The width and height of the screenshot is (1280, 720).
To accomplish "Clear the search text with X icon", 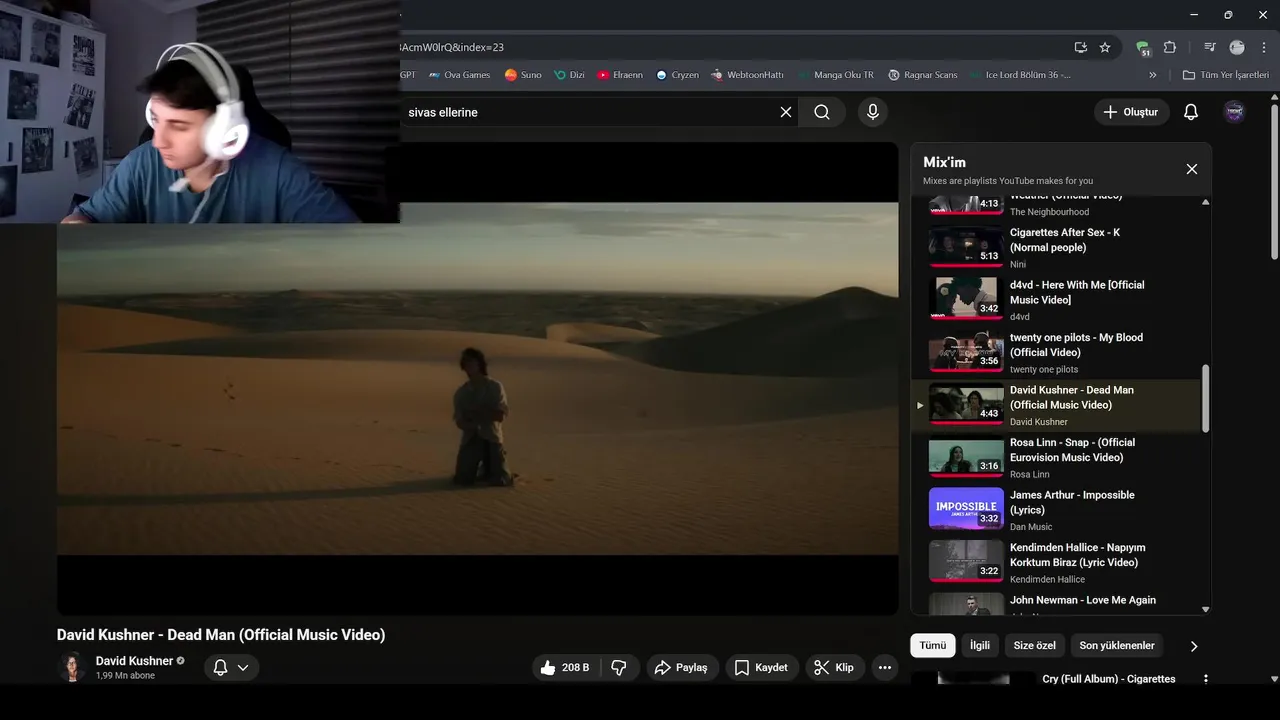I will pos(786,112).
